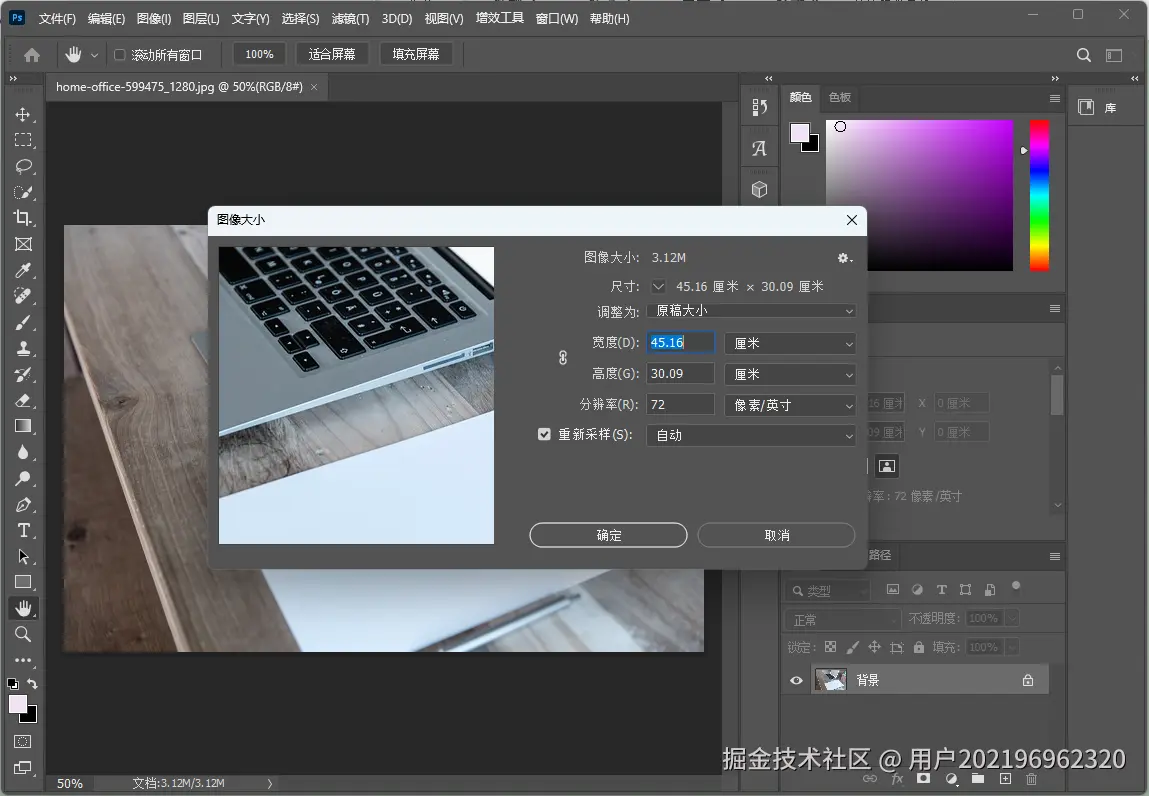This screenshot has width=1149, height=796.
Task: Click the width 45.16 input field
Action: (x=680, y=342)
